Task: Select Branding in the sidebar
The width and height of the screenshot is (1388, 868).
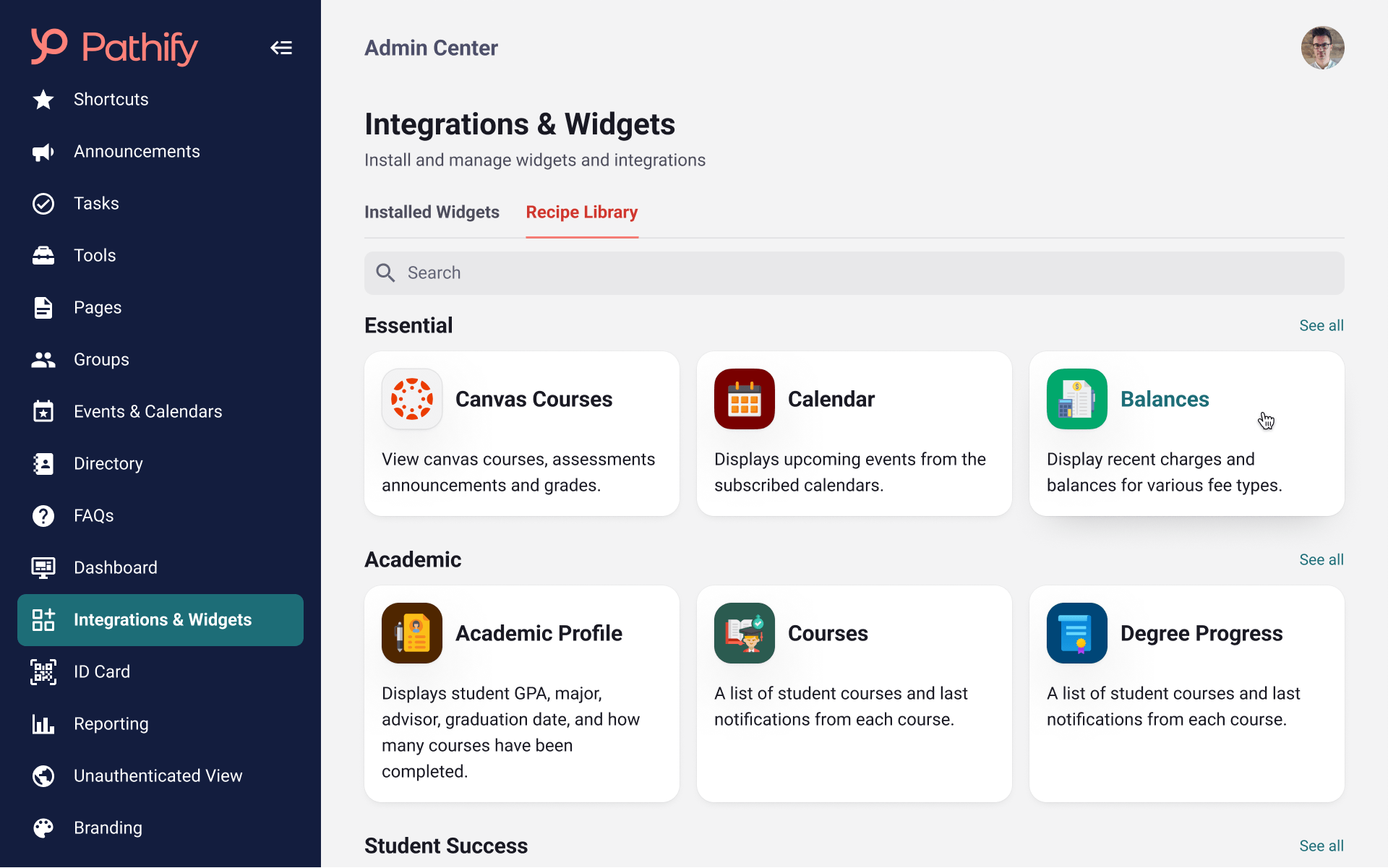Action: 107,828
